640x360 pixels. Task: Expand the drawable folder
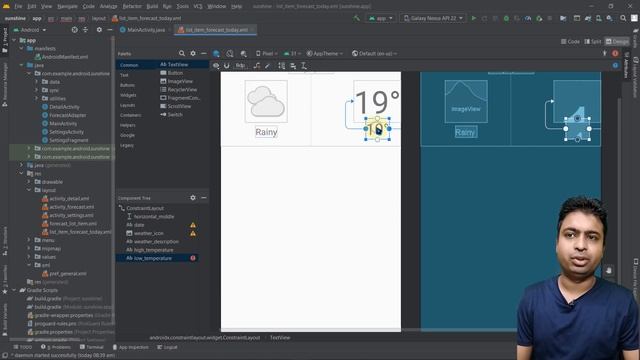(x=29, y=182)
